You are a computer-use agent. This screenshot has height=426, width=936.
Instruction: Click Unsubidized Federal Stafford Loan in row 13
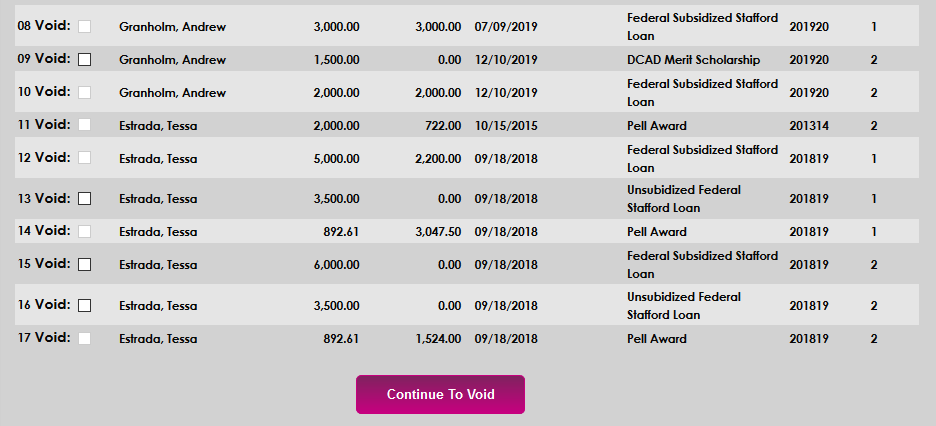[x=684, y=198]
